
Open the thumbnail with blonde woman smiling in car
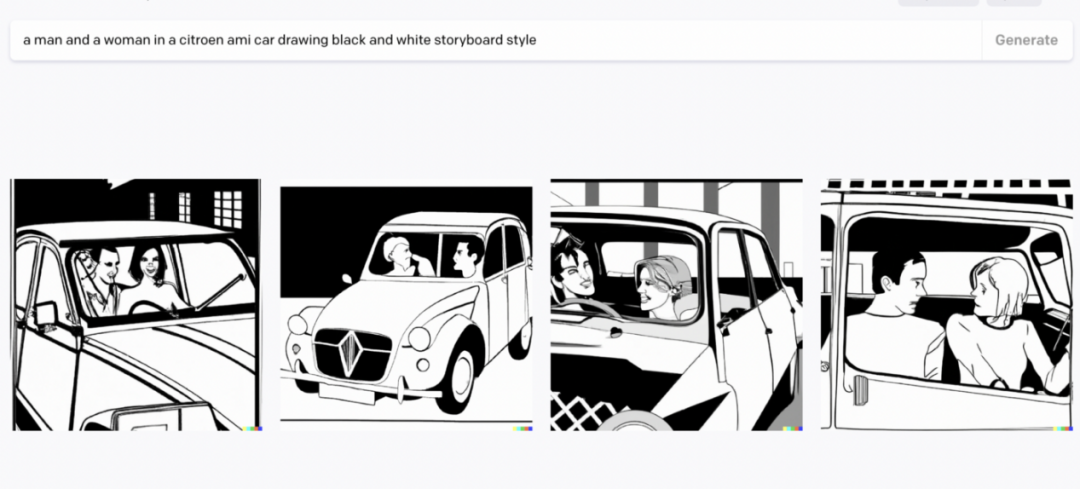click(x=676, y=305)
